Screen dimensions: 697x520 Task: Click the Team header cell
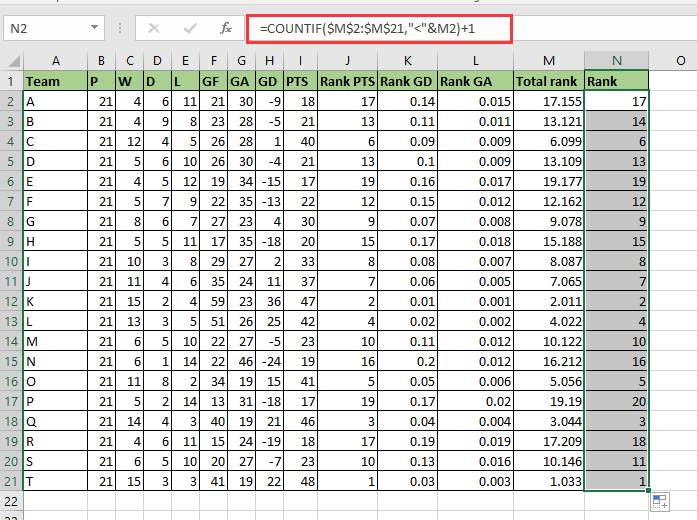[x=55, y=81]
